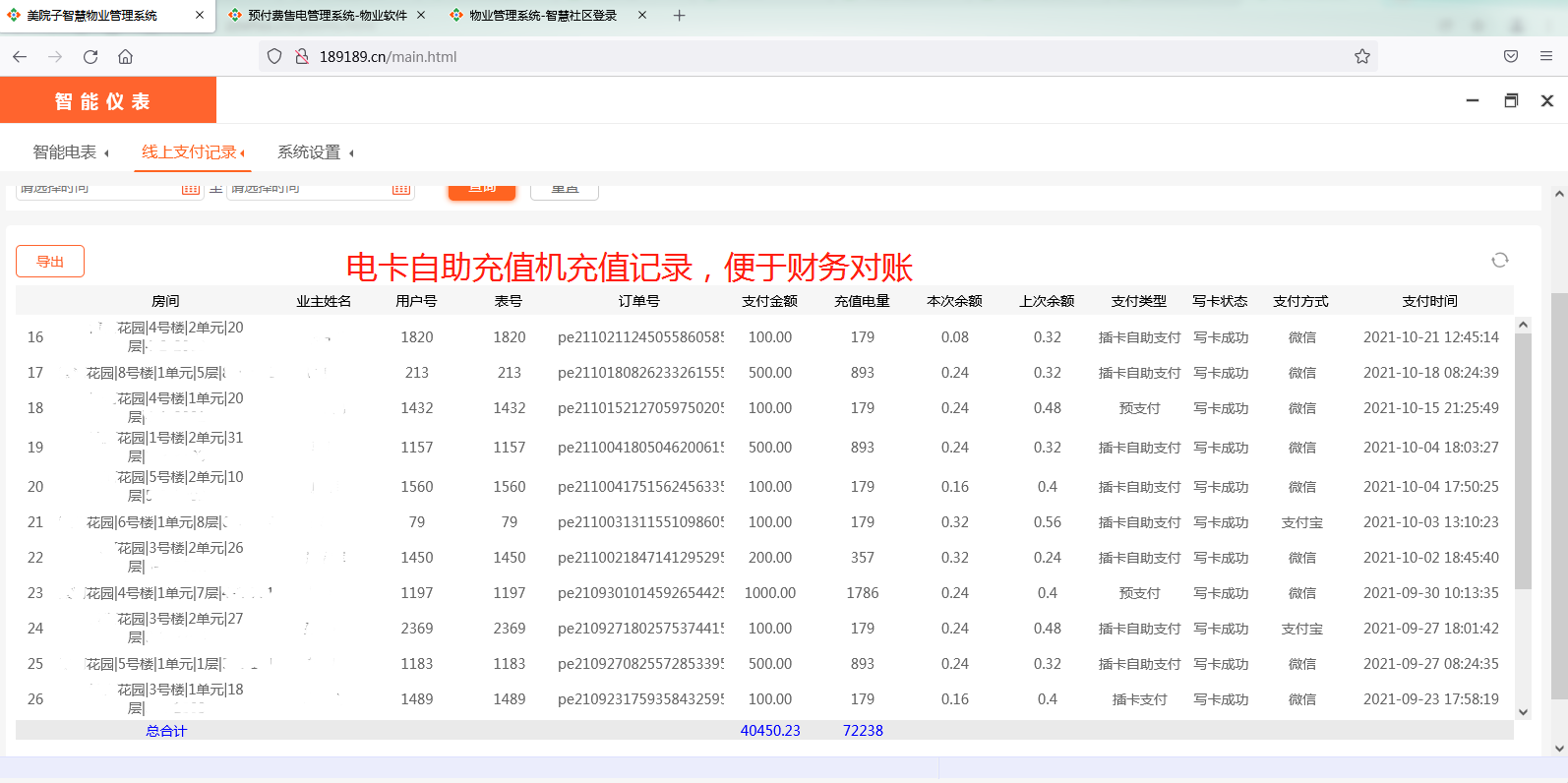
Task: Click the site security lock icon
Action: coord(302,57)
